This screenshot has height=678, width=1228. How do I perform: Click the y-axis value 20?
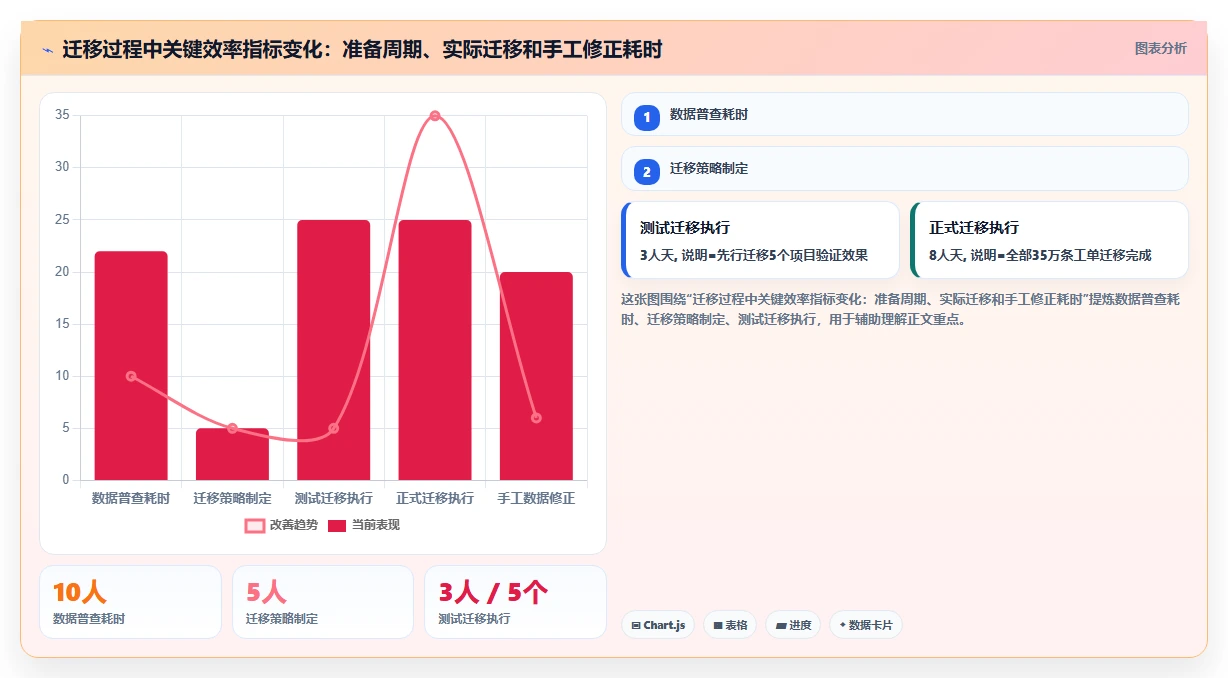pyautogui.click(x=62, y=272)
